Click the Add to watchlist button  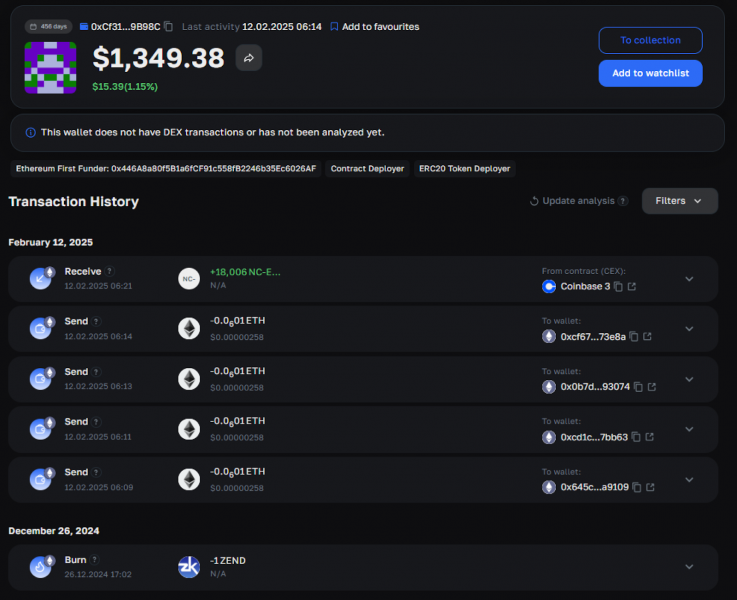651,73
